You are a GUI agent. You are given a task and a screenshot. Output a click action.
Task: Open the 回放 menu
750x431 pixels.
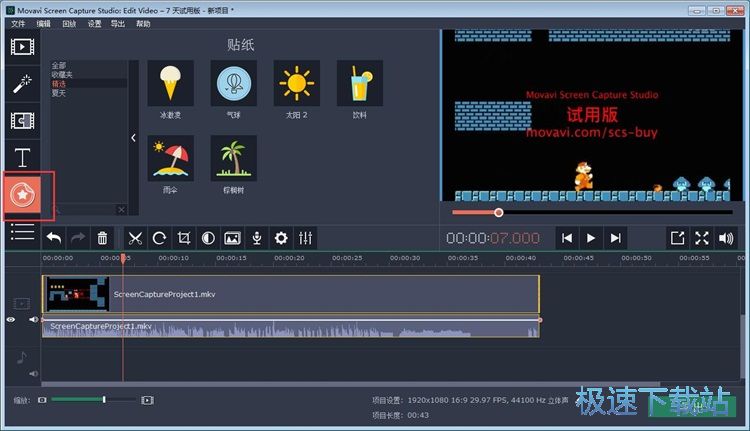(69, 23)
